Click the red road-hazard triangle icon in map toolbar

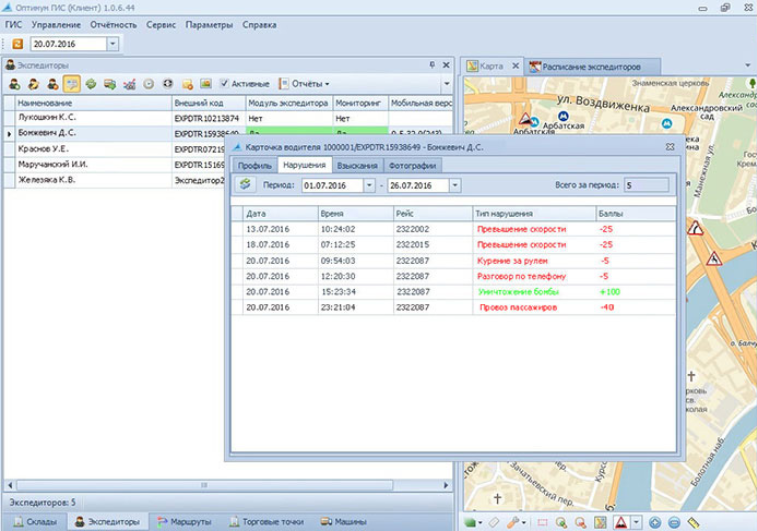pyautogui.click(x=621, y=522)
